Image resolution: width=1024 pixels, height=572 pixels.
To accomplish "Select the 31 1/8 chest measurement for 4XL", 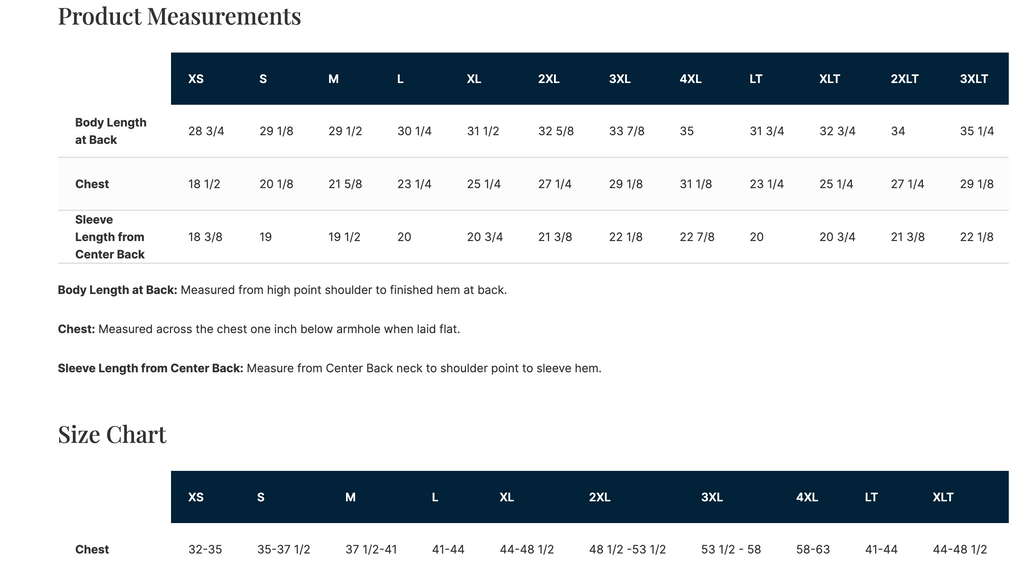I will [696, 184].
